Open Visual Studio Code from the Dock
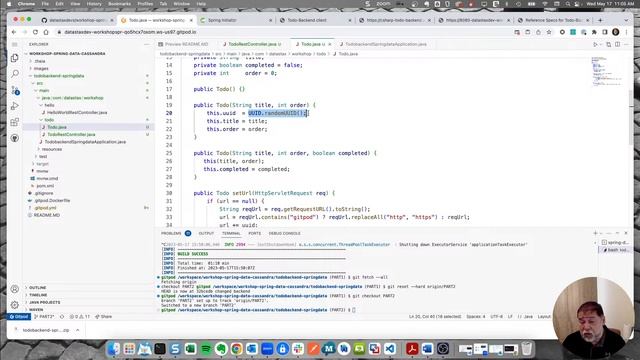 pos(390,349)
